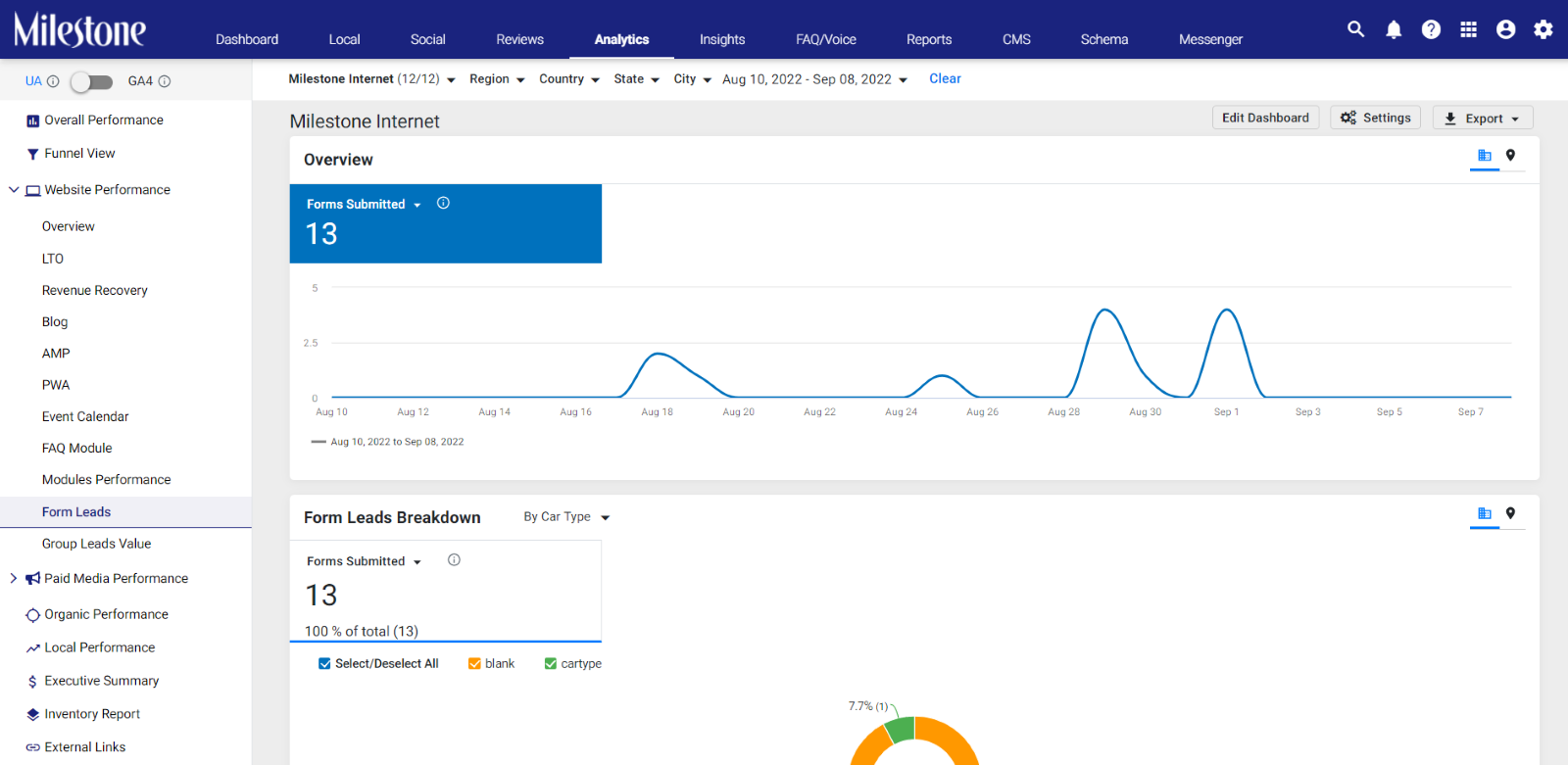This screenshot has width=1568, height=765.
Task: Open the help question mark icon
Action: [x=1431, y=29]
